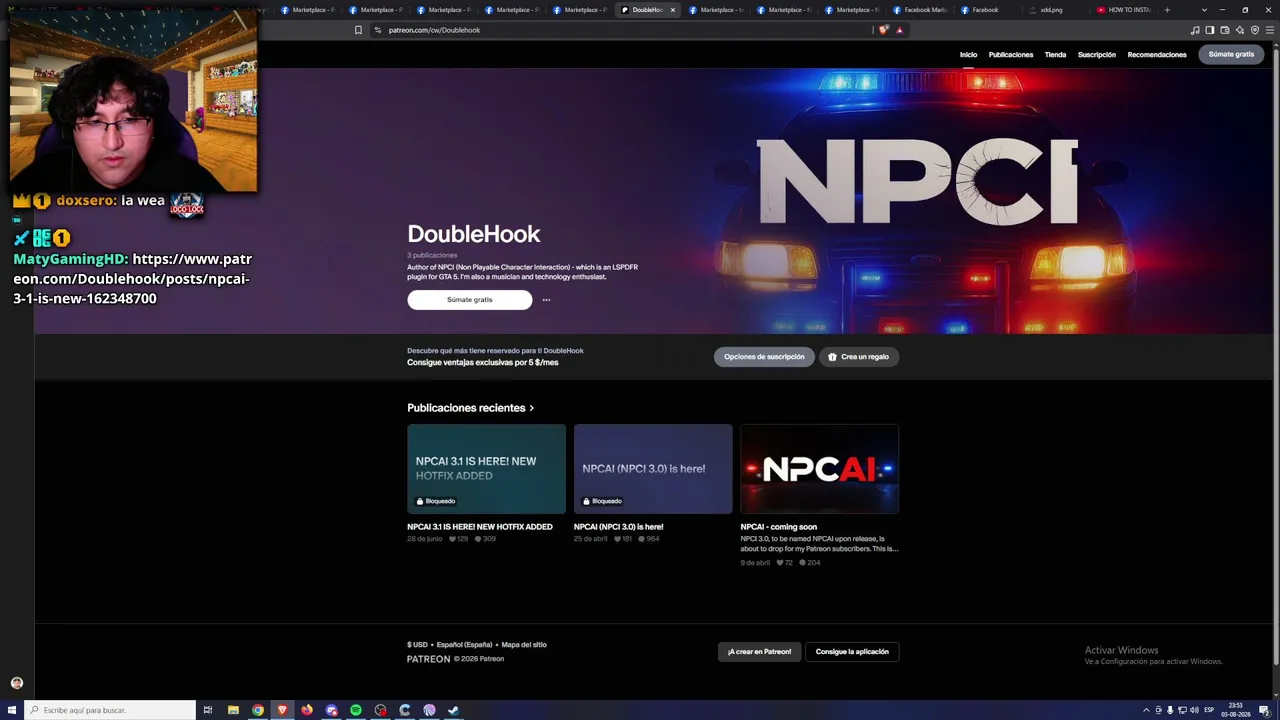Open the Leo AI sparkle icon
This screenshot has width=1280, height=720.
tap(1240, 30)
